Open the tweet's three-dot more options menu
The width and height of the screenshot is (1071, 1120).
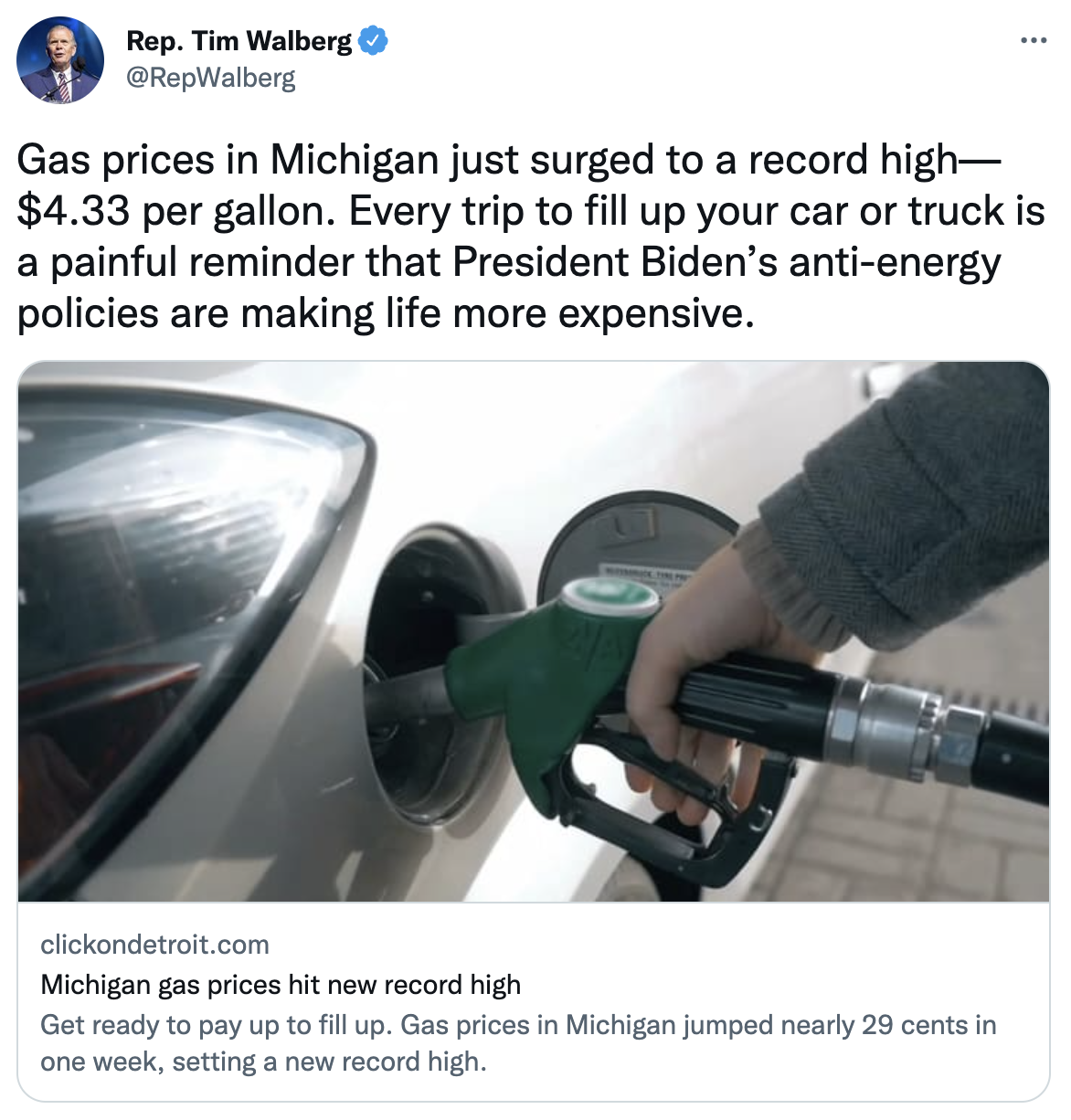click(x=1034, y=40)
